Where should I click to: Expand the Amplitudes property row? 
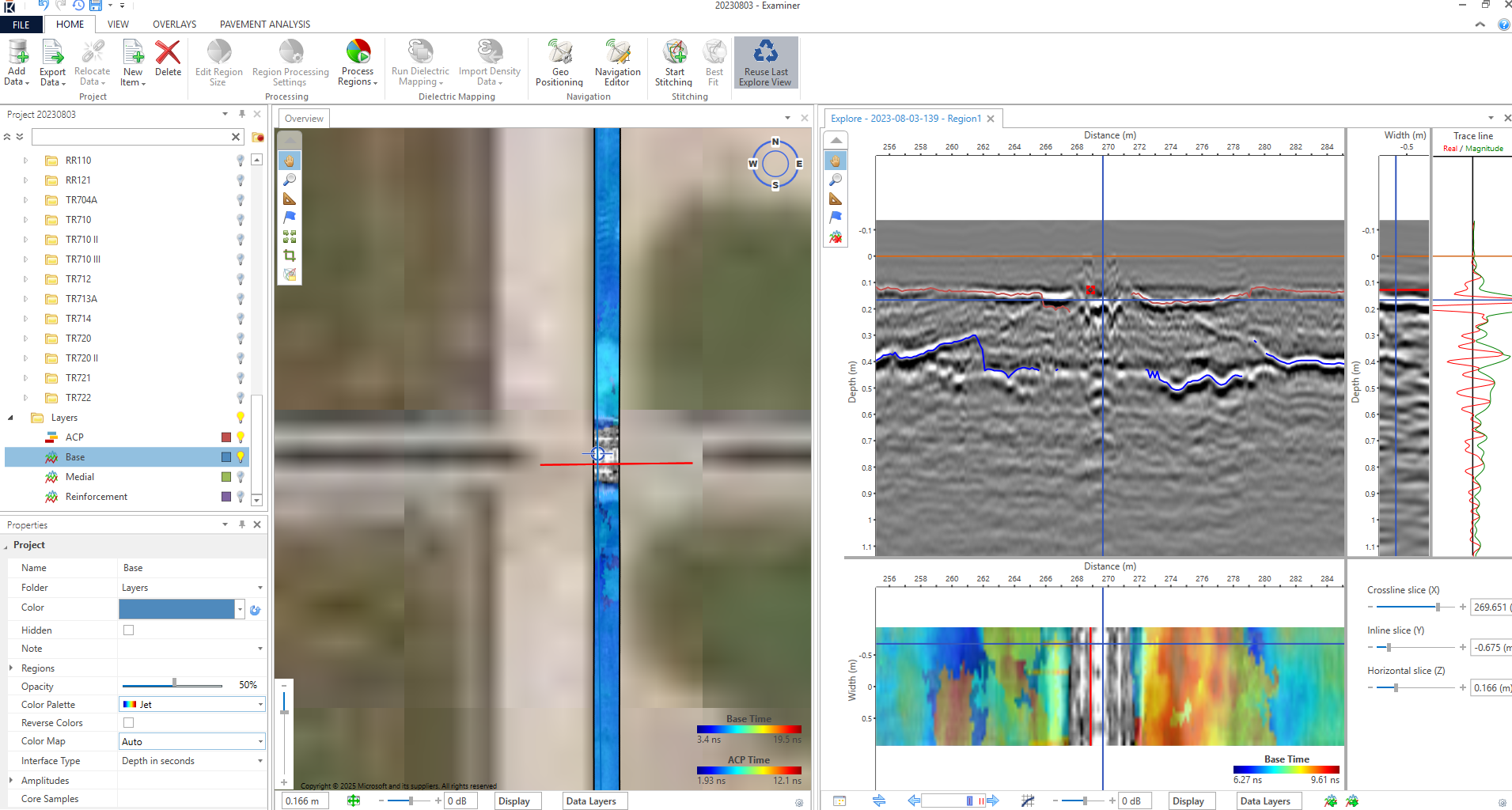click(10, 781)
